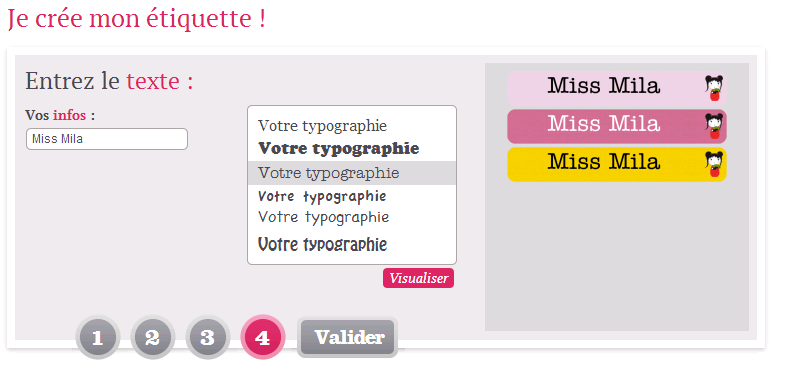Image resolution: width=787 pixels, height=370 pixels.
Task: Select the light pink label preview
Action: coord(617,88)
